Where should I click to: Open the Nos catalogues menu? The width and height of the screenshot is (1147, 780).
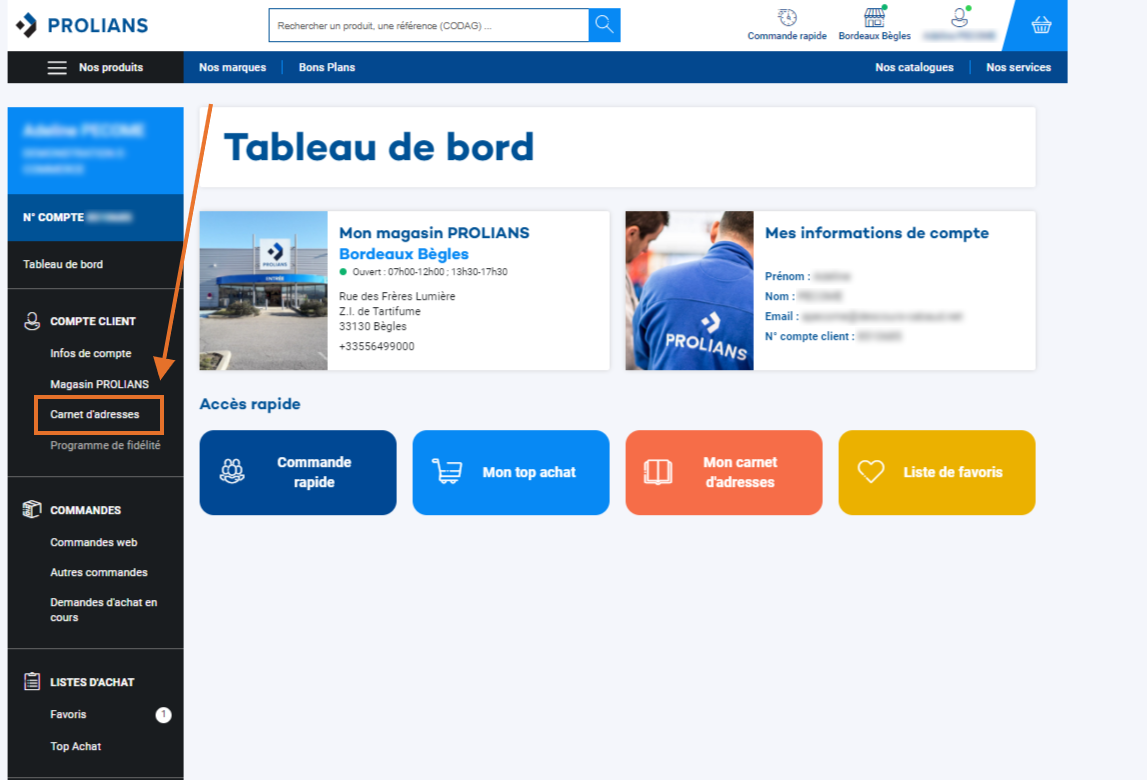[x=914, y=67]
